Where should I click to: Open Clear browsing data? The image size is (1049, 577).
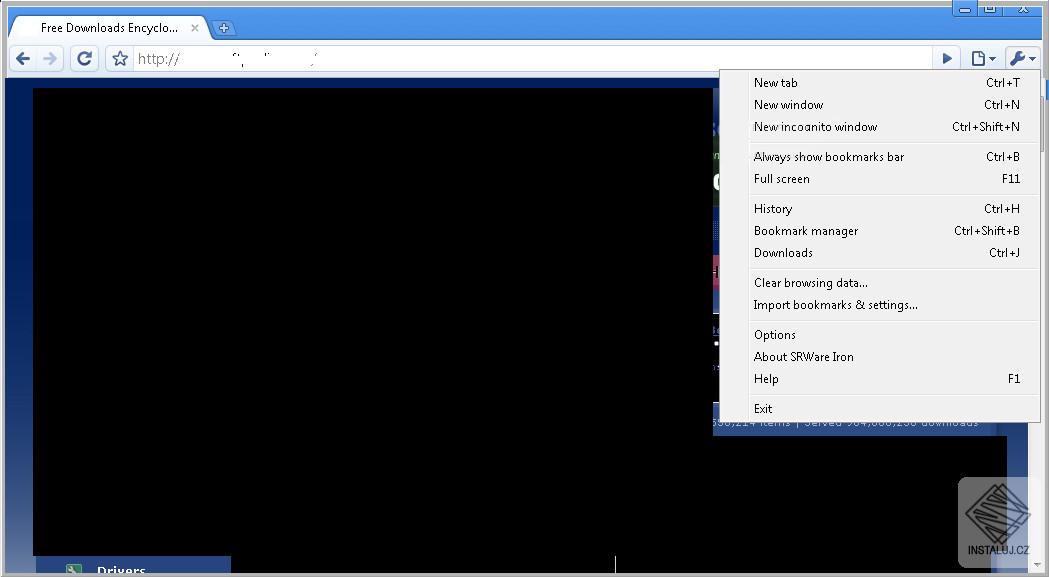(810, 283)
